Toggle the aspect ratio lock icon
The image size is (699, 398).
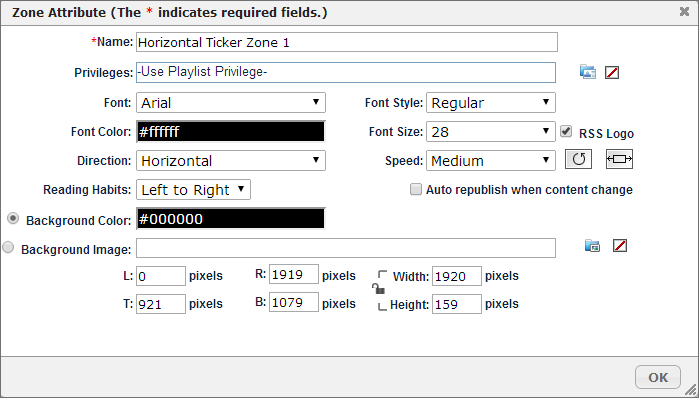point(378,289)
